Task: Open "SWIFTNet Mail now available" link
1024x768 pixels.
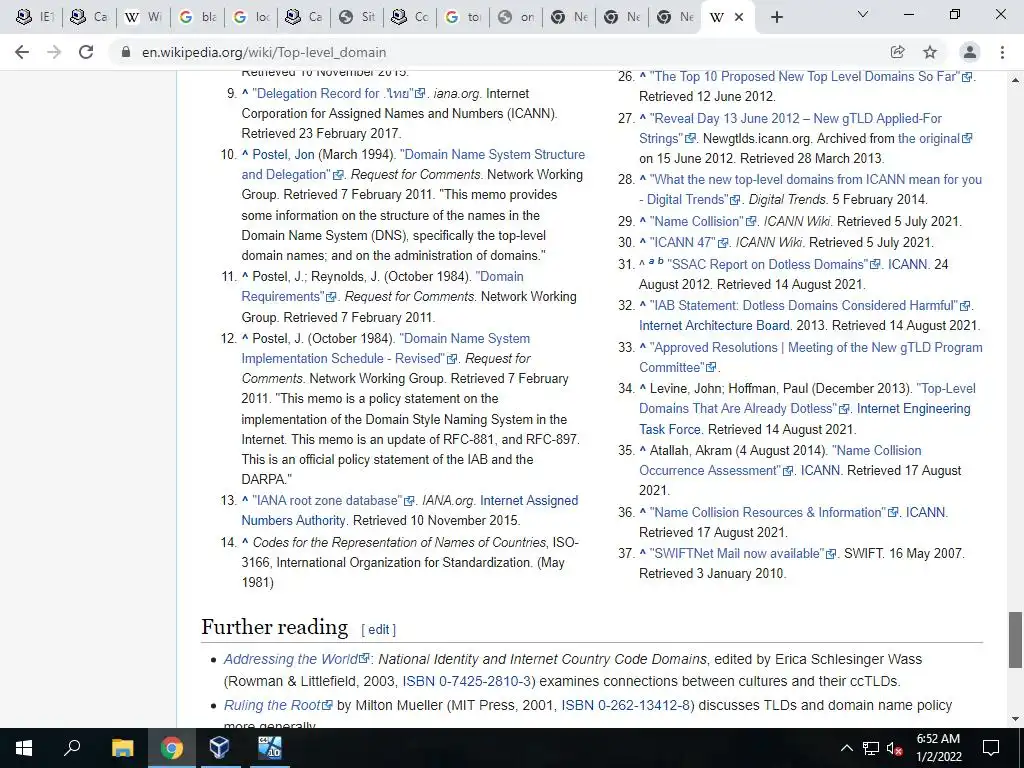Action: tap(743, 553)
